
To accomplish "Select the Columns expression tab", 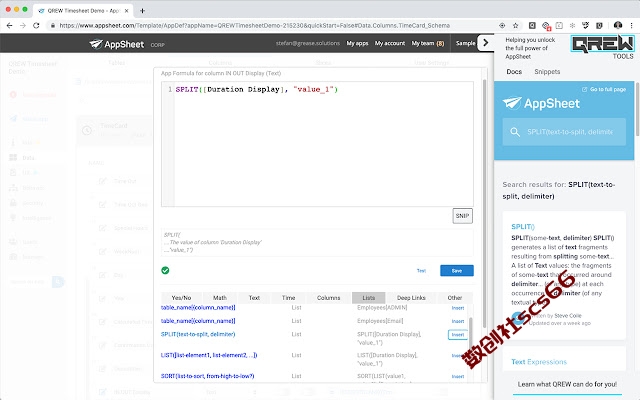I will pos(328,298).
